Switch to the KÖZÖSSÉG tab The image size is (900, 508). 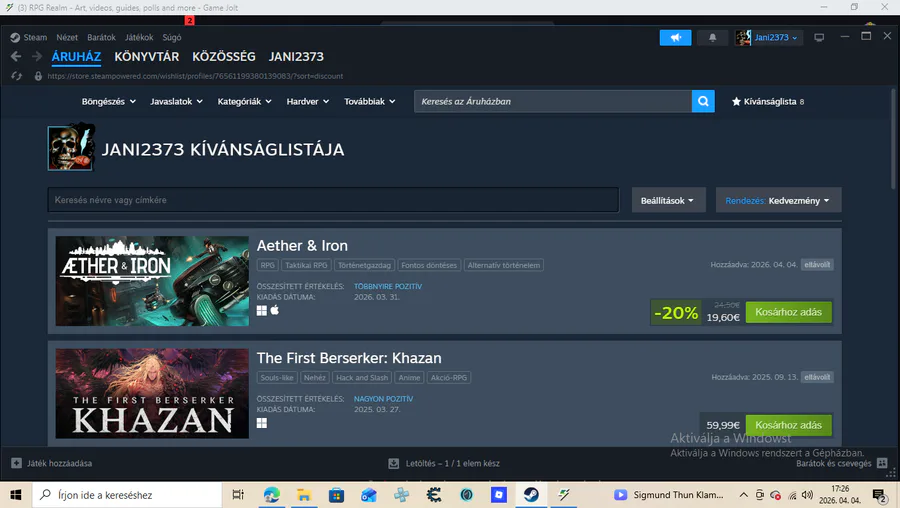224,57
